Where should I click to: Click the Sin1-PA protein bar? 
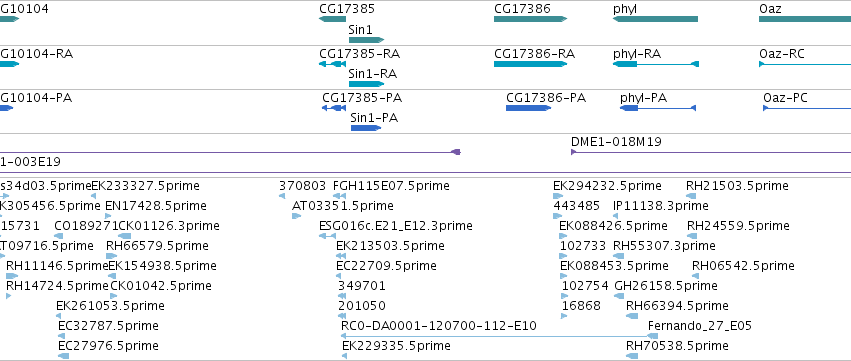point(366,128)
